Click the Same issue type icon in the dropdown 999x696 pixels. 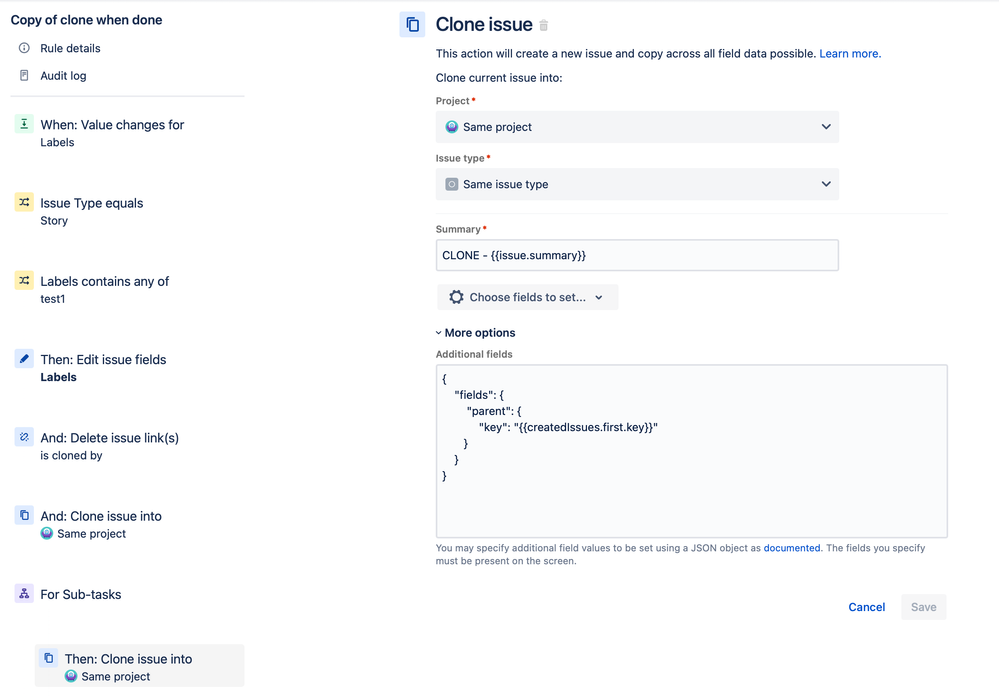[x=452, y=184]
